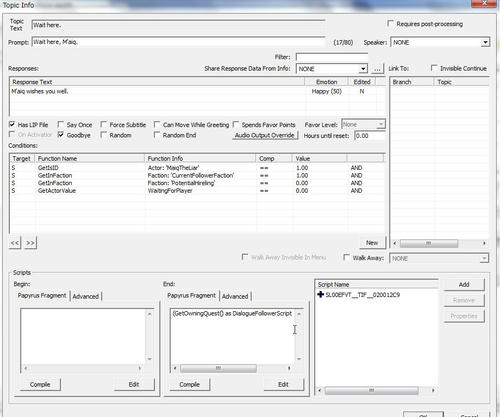This screenshot has height=417, width=500.
Task: Click right arrow of Link To scrollbar
Action: [484, 243]
